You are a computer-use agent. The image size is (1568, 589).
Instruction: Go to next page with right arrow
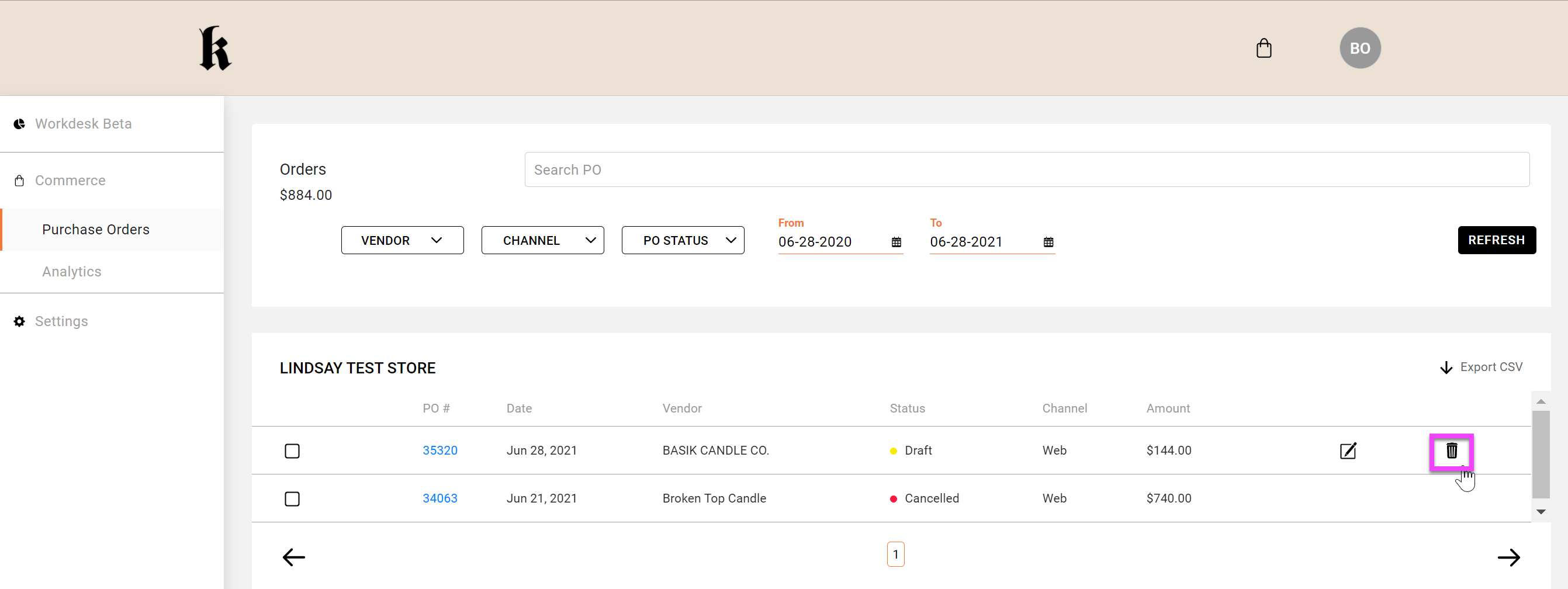1508,557
